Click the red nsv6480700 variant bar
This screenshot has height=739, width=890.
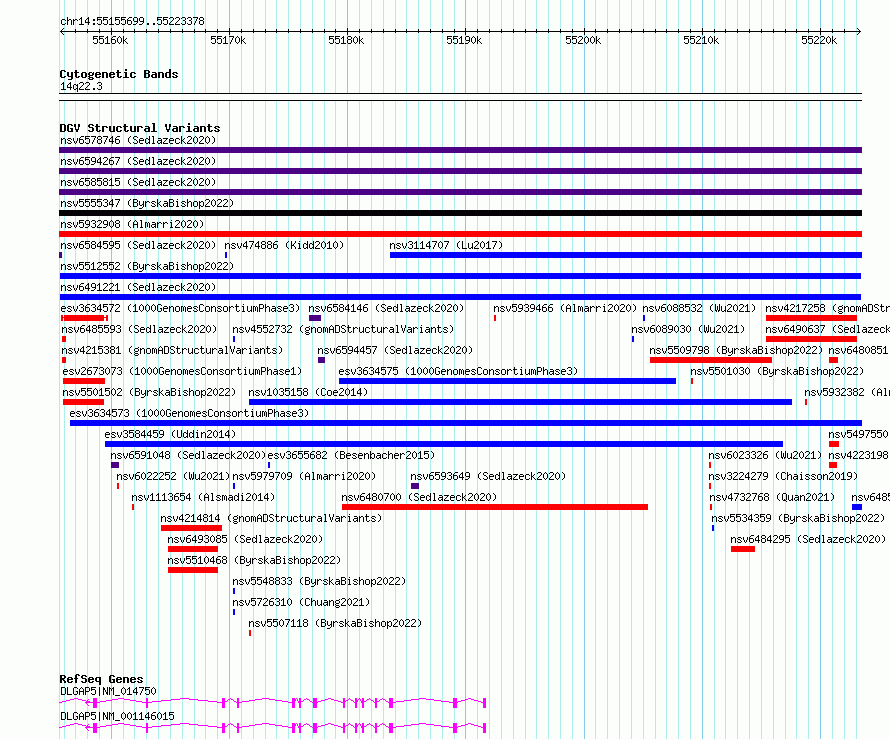pyautogui.click(x=495, y=507)
